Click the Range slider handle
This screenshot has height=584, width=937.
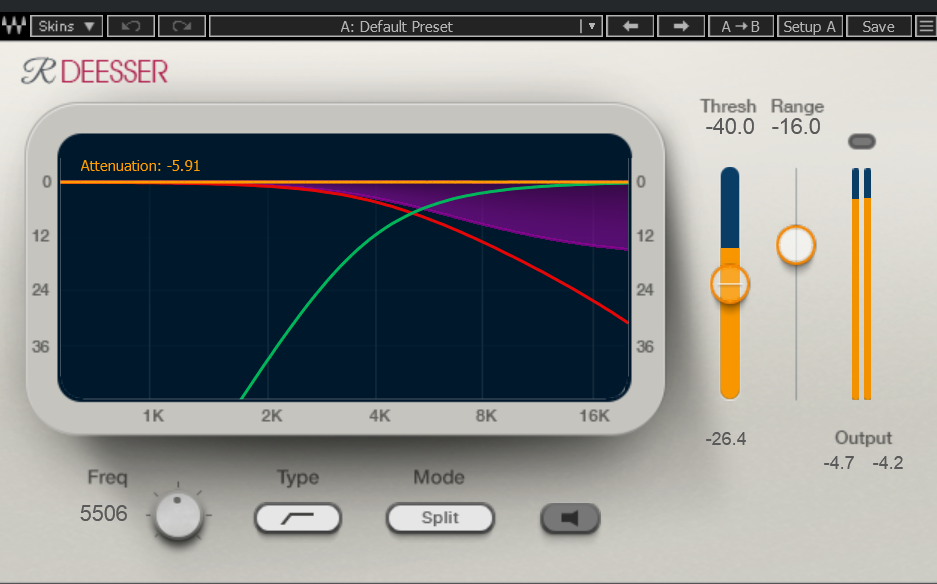pyautogui.click(x=796, y=245)
